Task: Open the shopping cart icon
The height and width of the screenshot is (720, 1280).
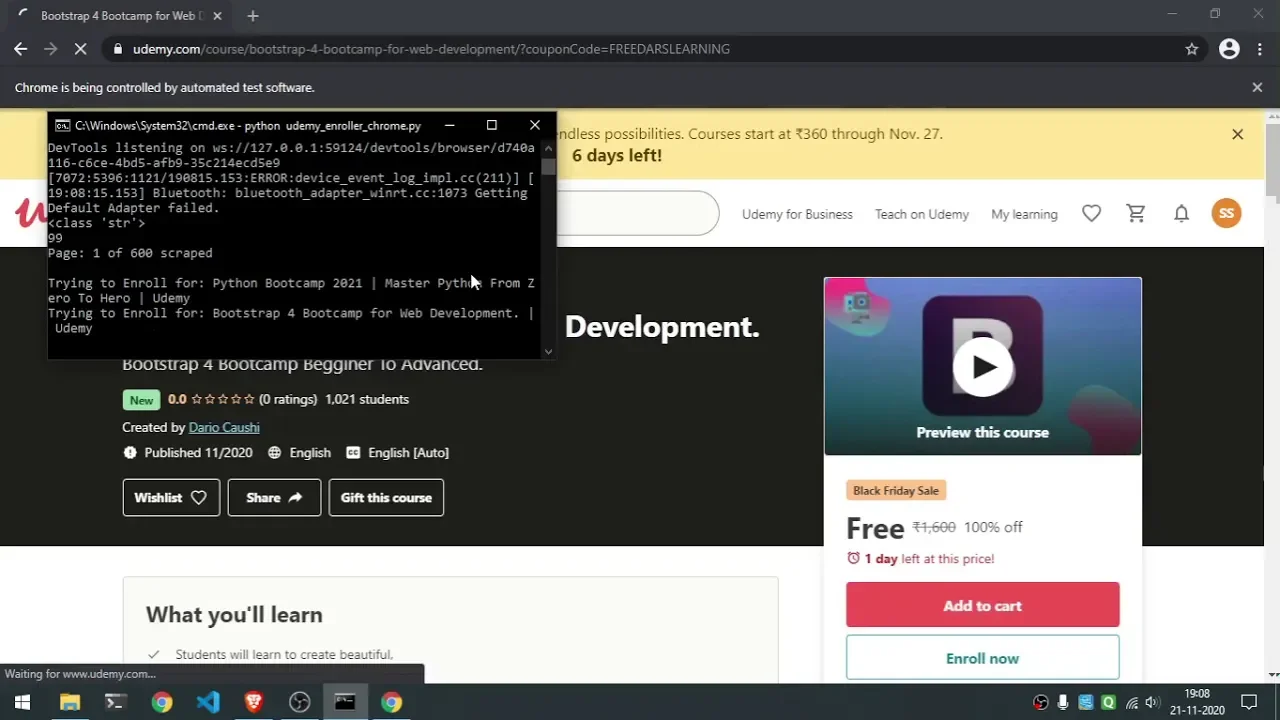Action: tap(1136, 214)
